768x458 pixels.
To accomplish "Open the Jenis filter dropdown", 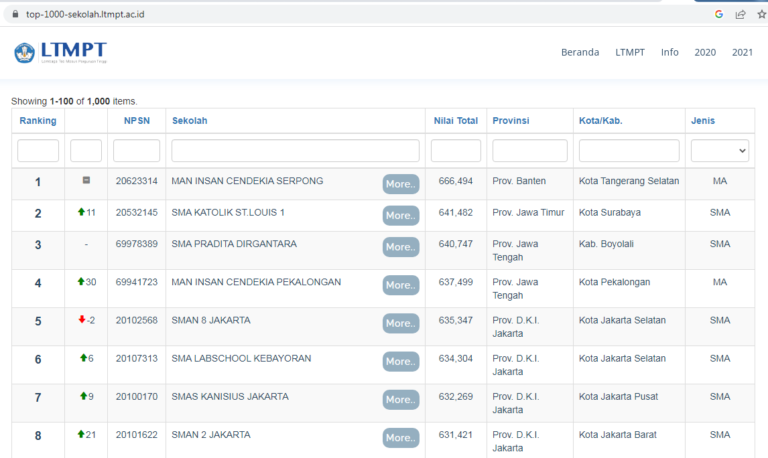I will pos(719,150).
